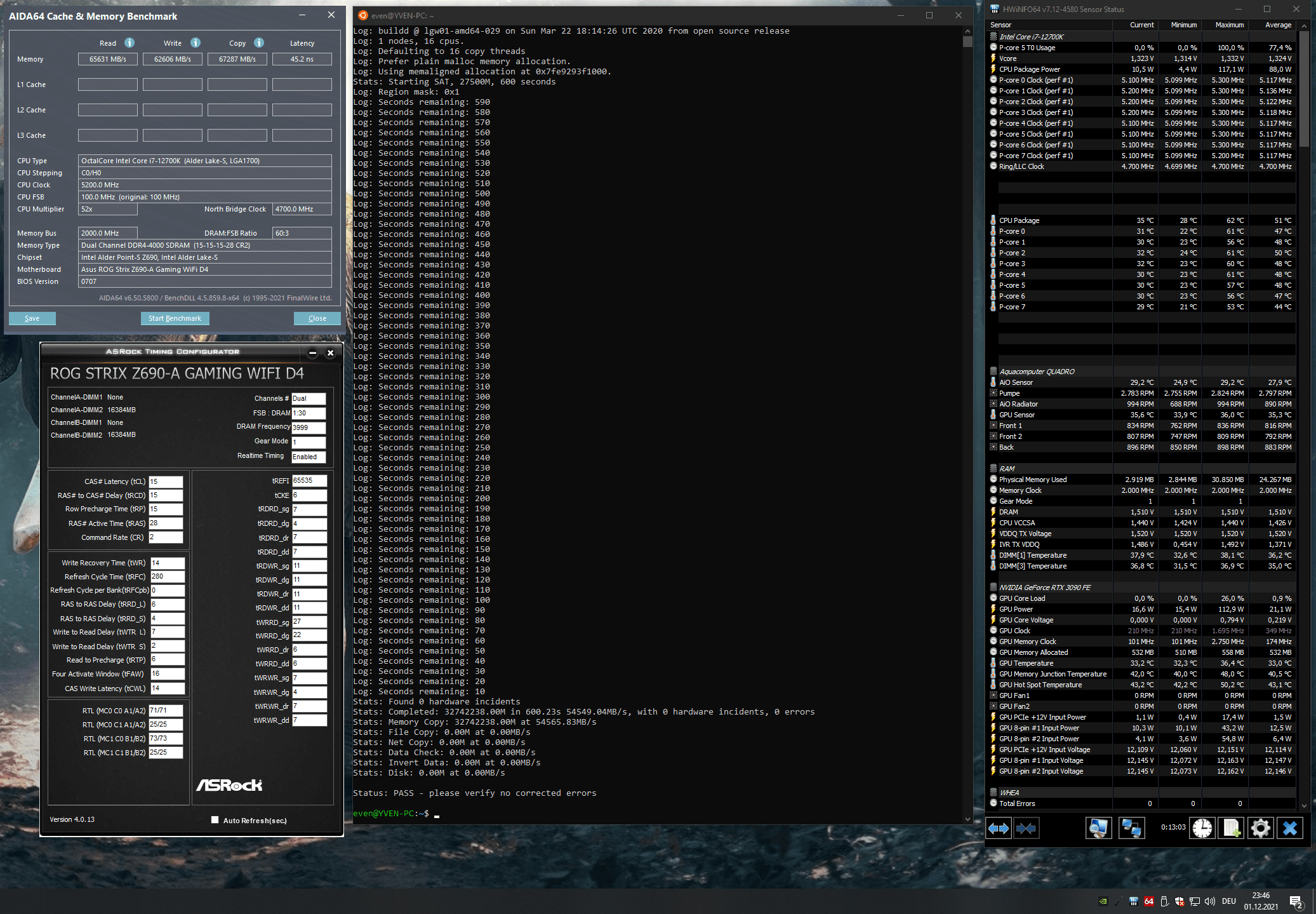
Task: Click HWiNFO64 title bar app icon
Action: [994, 9]
